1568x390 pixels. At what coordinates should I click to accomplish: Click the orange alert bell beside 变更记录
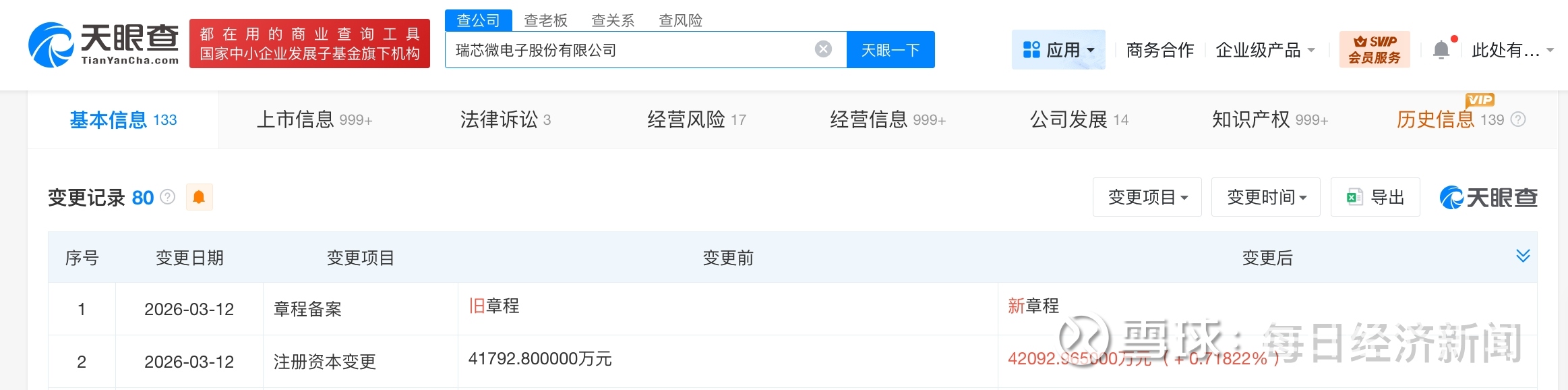(x=199, y=197)
